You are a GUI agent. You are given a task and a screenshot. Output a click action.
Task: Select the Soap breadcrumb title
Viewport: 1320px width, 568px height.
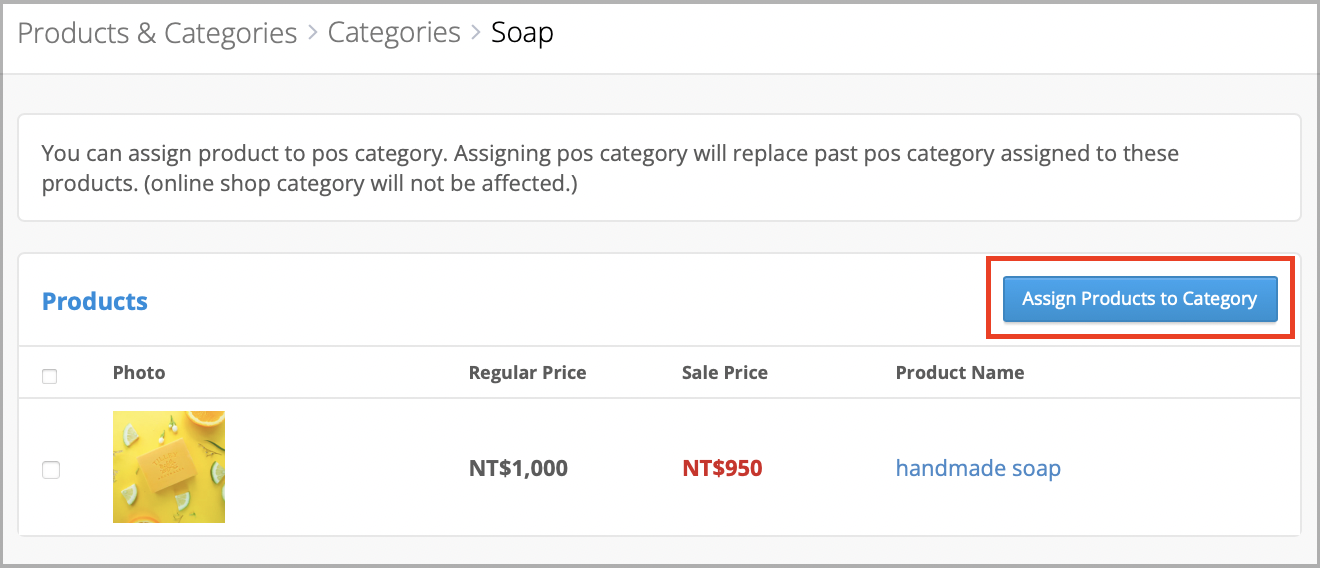(522, 33)
